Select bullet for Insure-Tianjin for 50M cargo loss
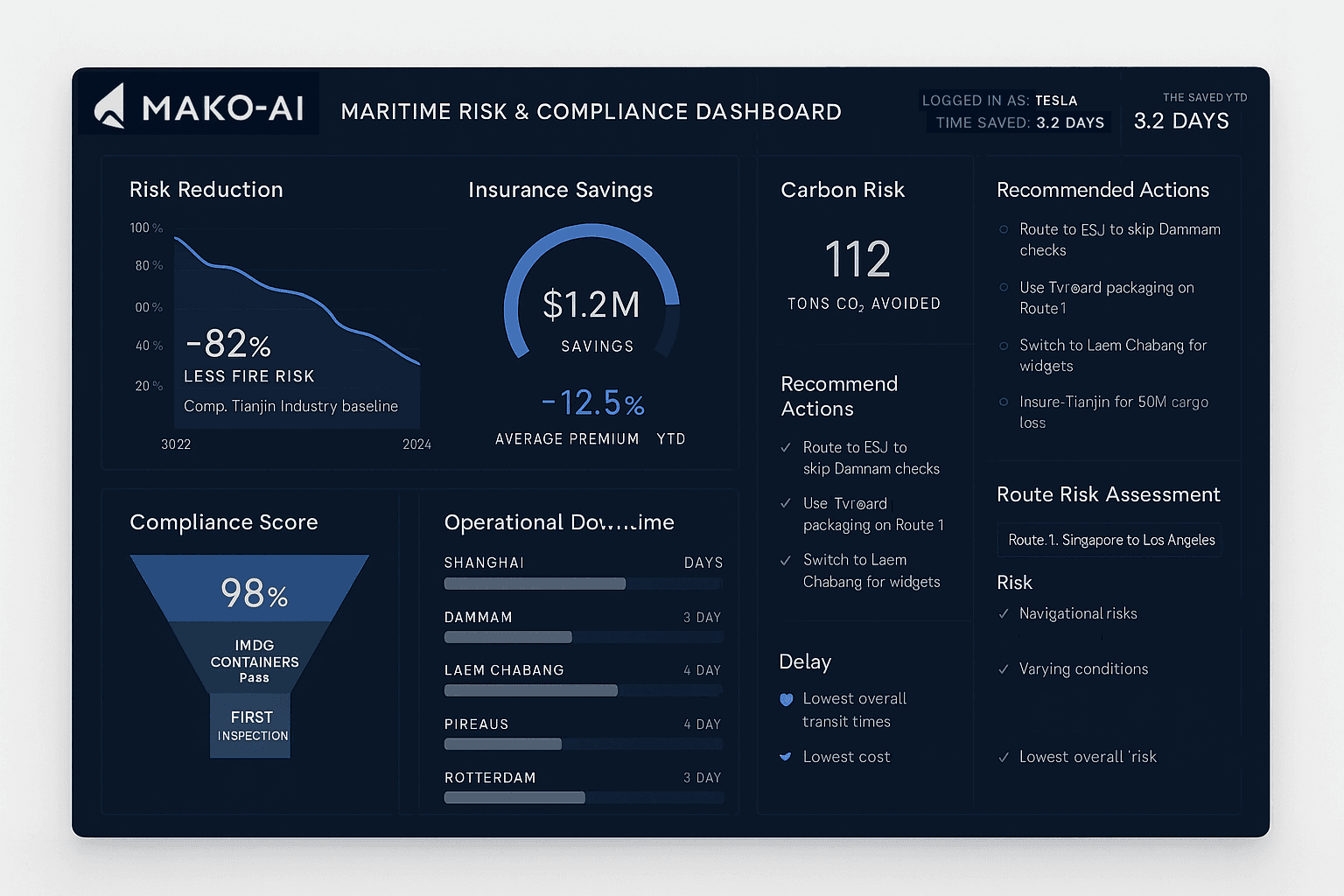 pos(1004,402)
